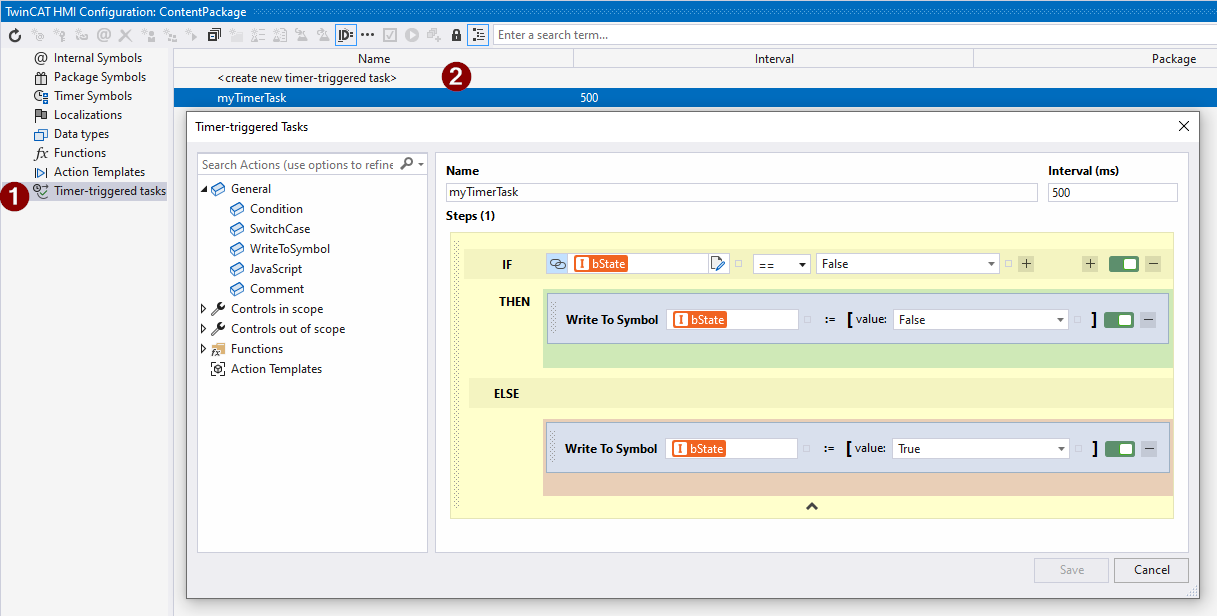
Task: Click the lock icon on the toolbar
Action: pos(456,35)
